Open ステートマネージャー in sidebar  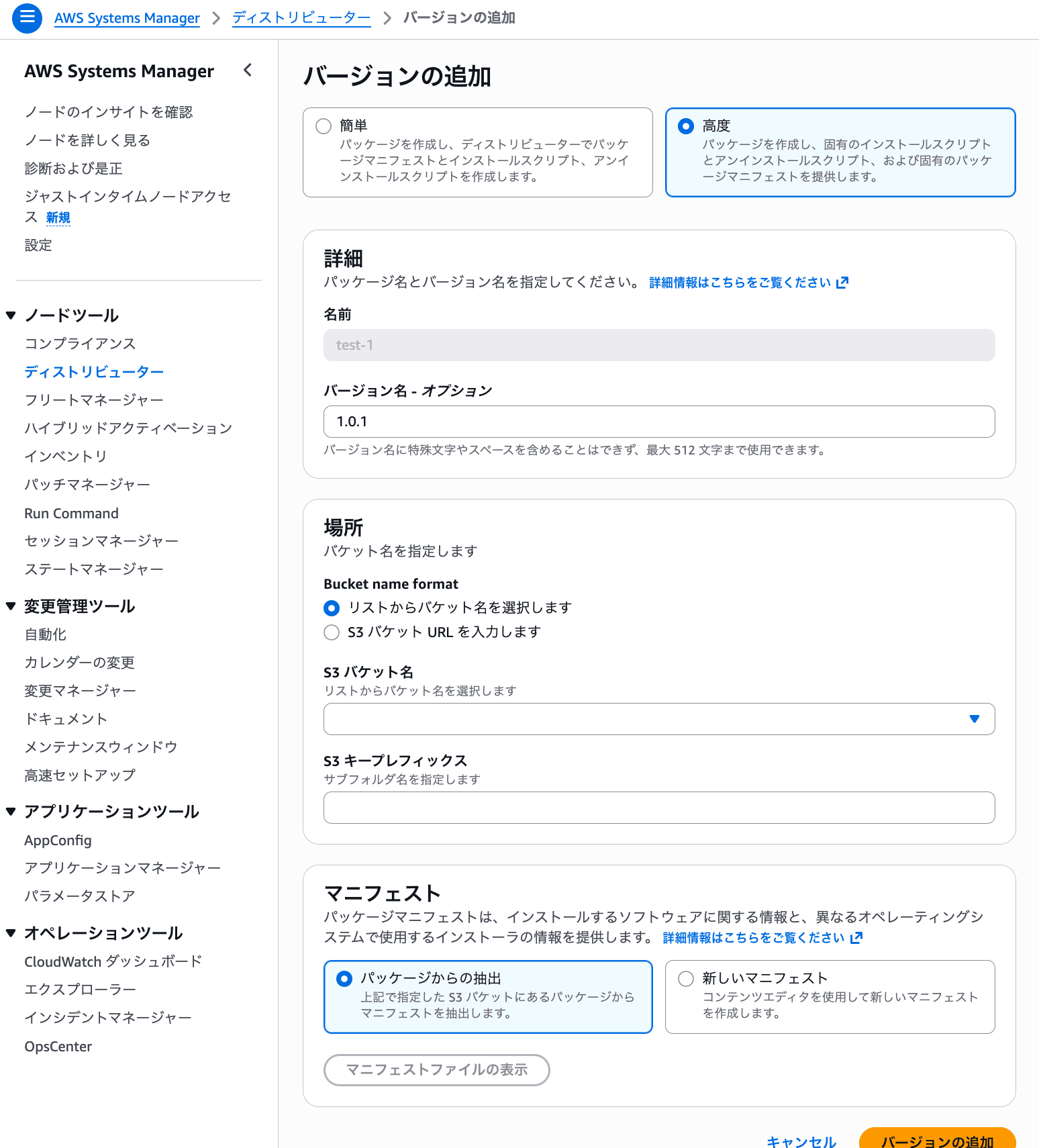point(94,569)
